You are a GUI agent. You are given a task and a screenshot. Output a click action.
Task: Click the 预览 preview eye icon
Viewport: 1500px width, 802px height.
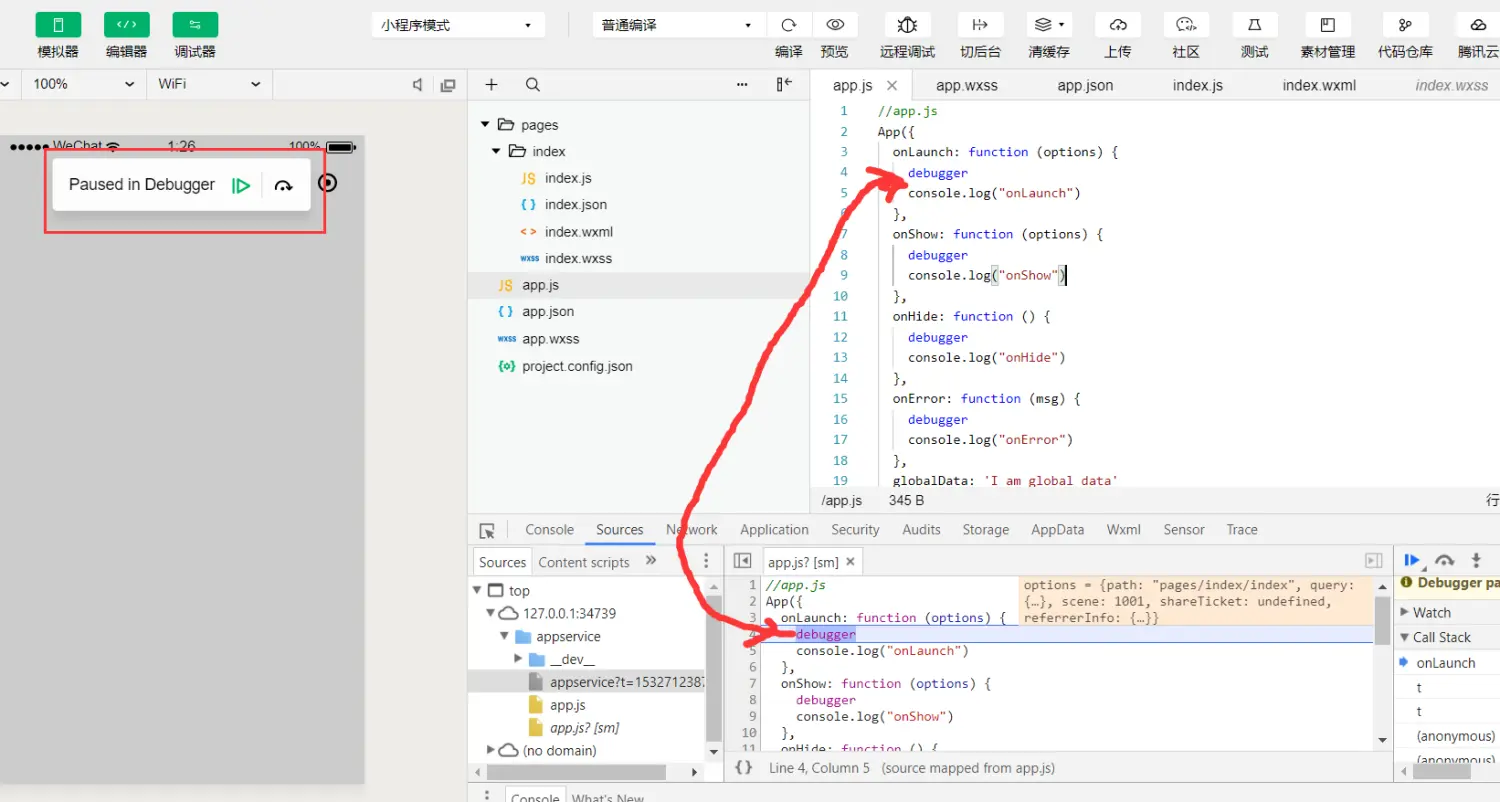(835, 25)
